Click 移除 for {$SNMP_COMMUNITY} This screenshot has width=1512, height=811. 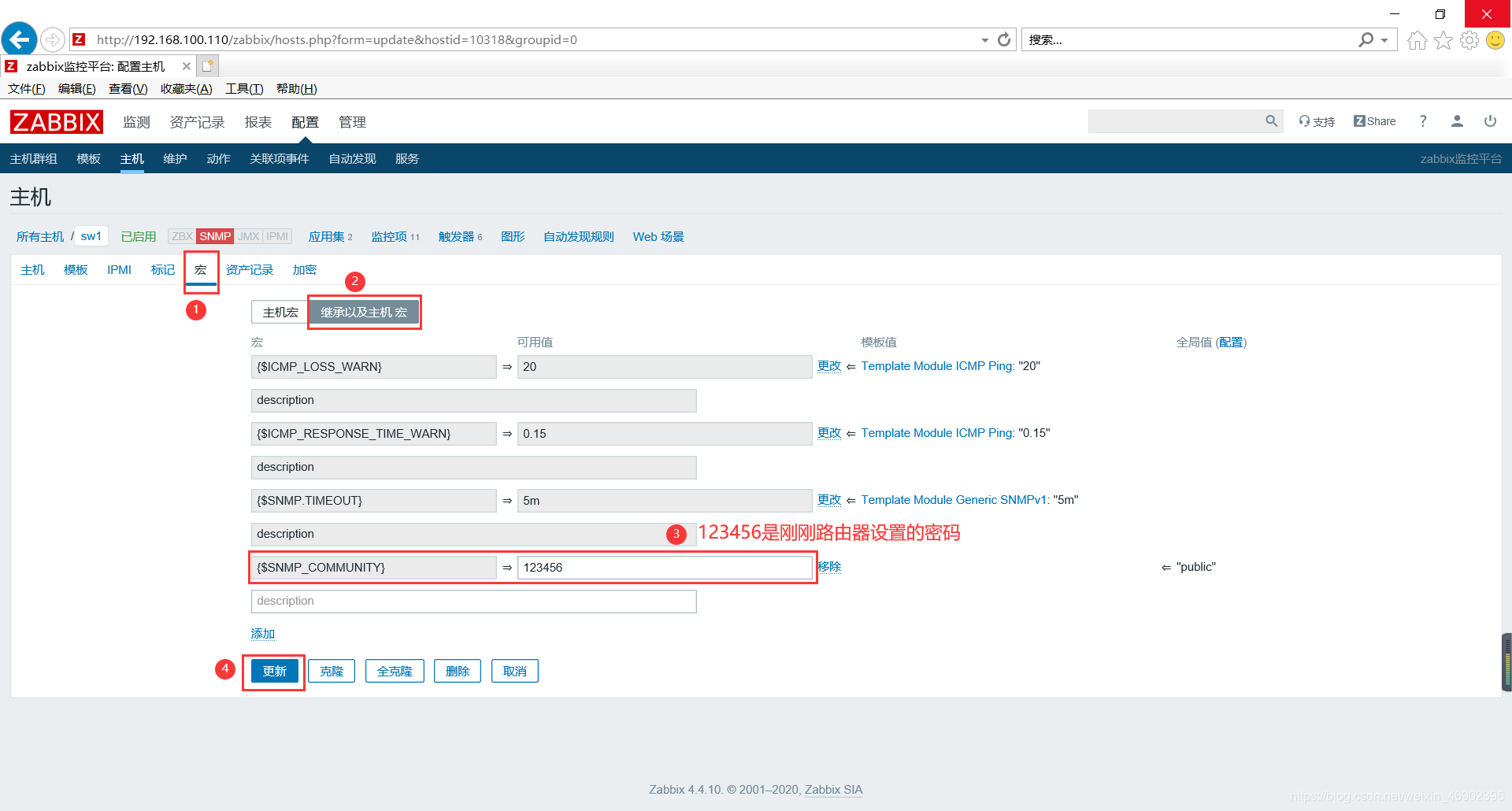tap(829, 567)
